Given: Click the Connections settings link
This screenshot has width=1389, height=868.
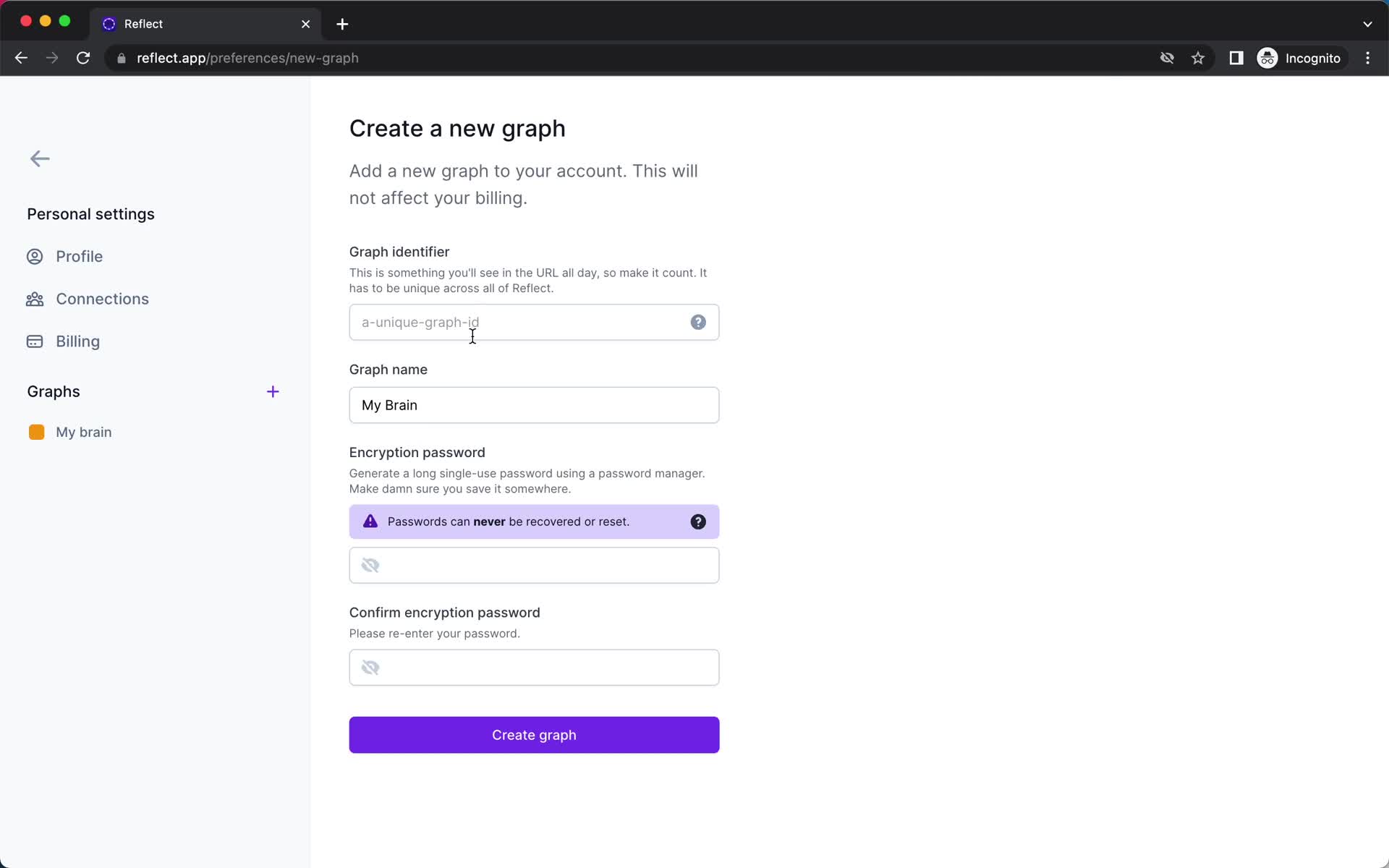Looking at the screenshot, I should click(x=103, y=299).
